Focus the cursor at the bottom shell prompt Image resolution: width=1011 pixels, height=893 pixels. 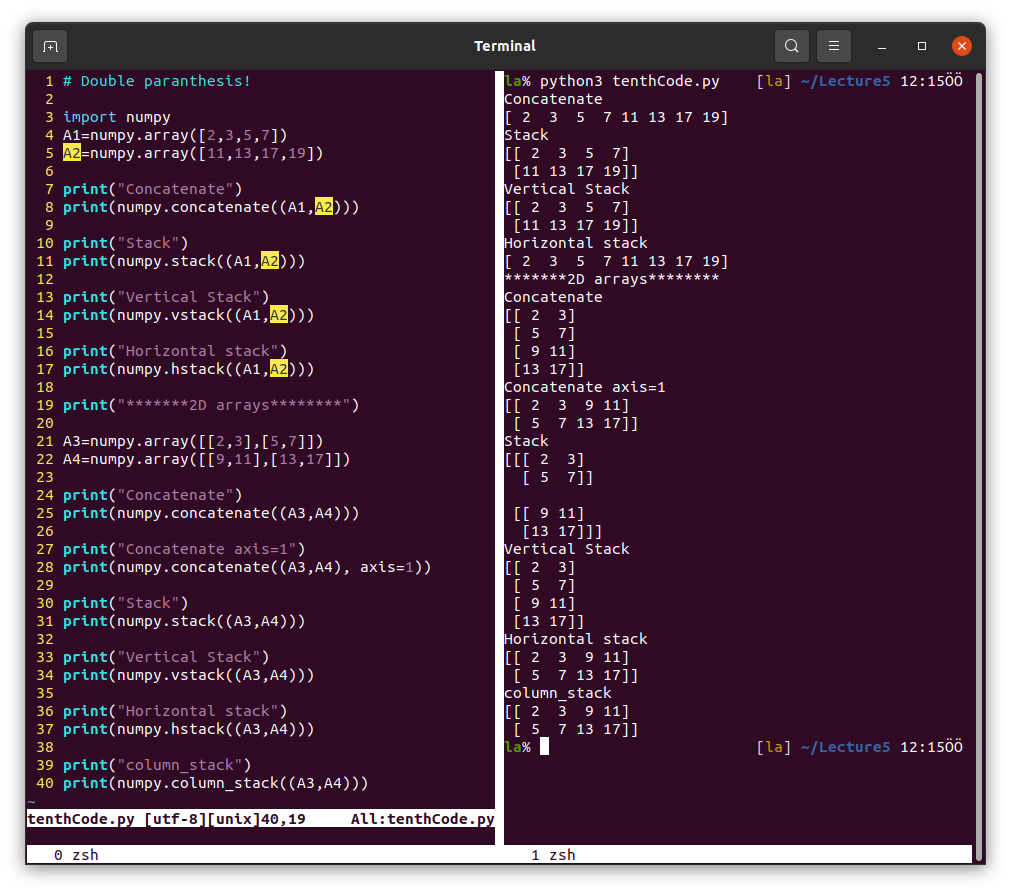click(x=545, y=747)
